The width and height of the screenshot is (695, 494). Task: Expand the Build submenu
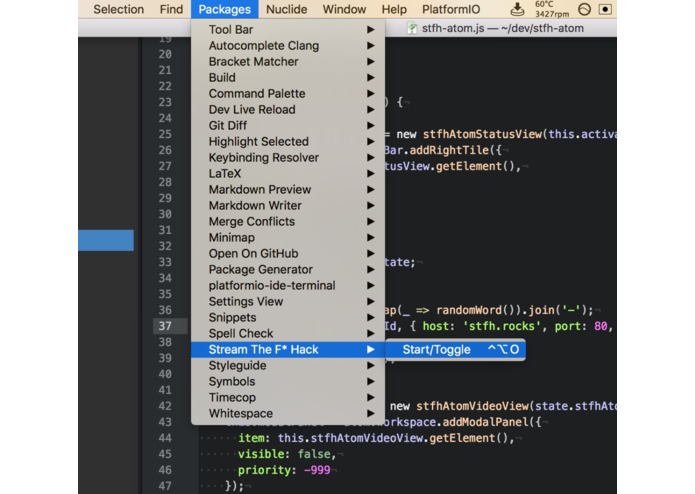pos(288,78)
